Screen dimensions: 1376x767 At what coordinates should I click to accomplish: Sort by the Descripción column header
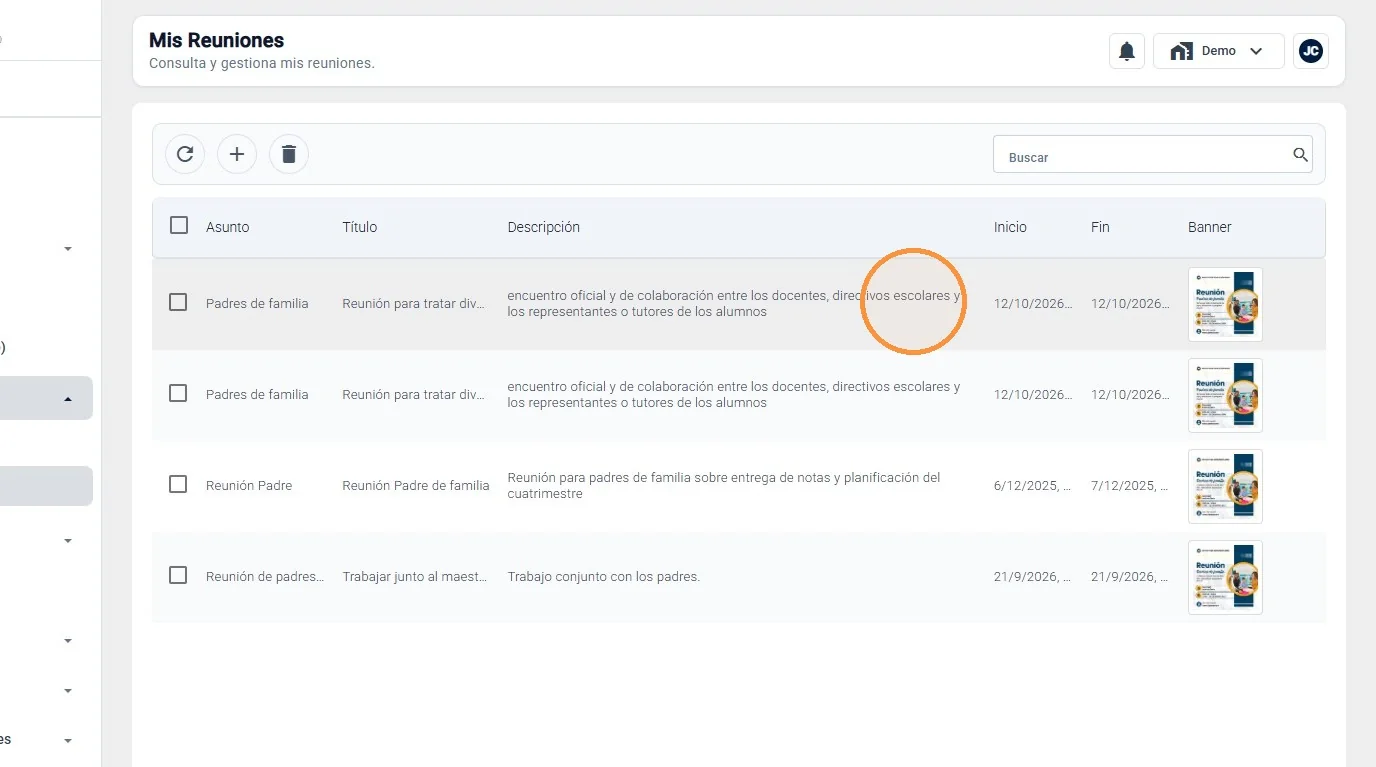pyautogui.click(x=544, y=227)
